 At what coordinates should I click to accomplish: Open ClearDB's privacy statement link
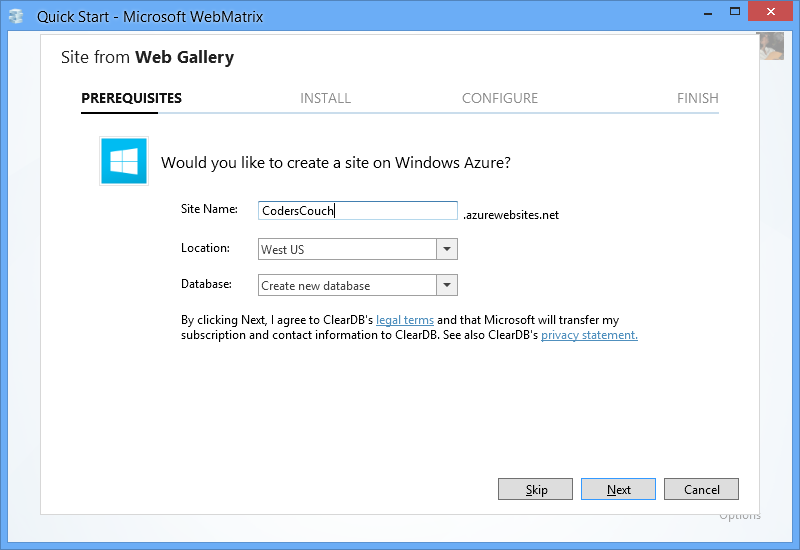tap(589, 335)
